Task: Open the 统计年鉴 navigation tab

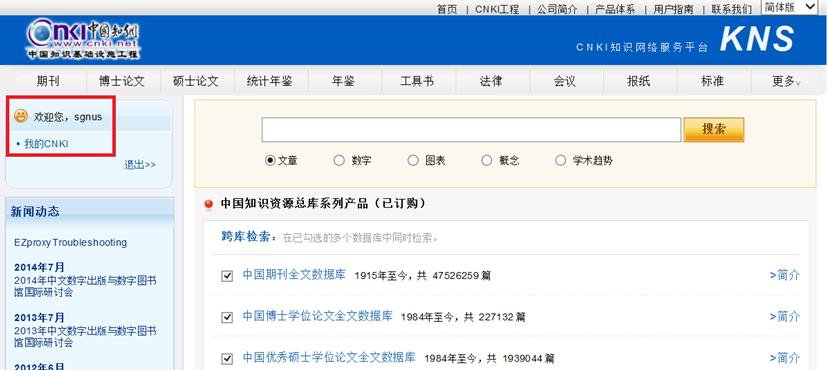Action: [269, 81]
